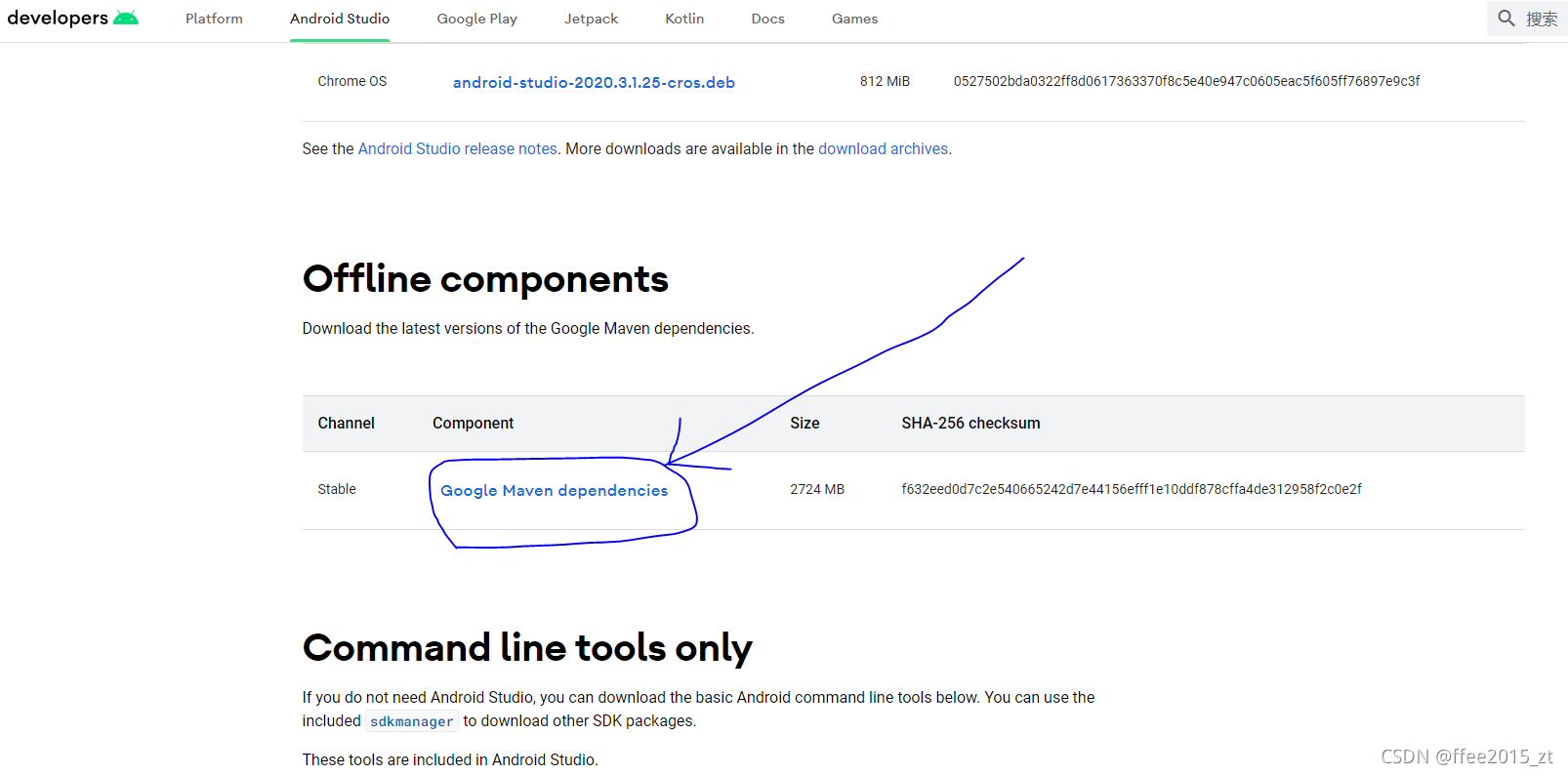Click the search magnifier icon
This screenshot has height=776, width=1568.
pos(1506,19)
